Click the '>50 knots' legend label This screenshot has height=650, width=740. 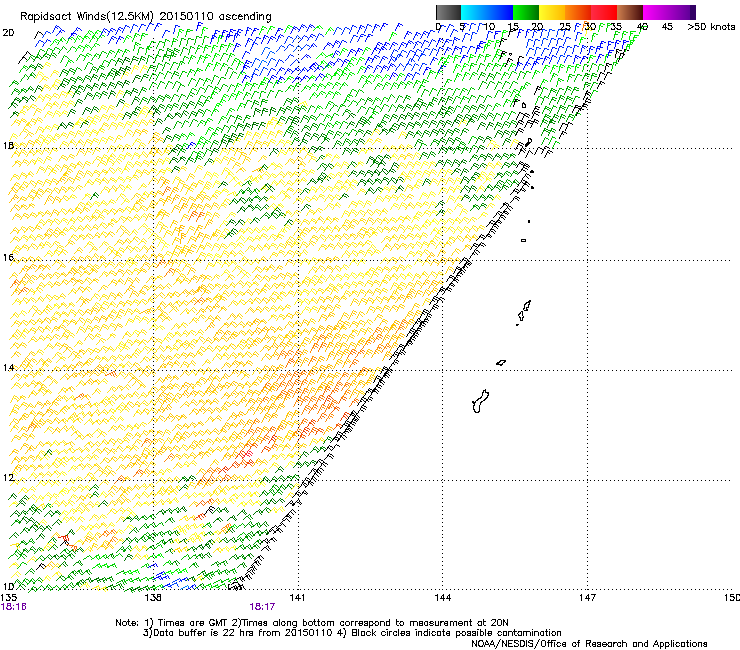click(711, 26)
